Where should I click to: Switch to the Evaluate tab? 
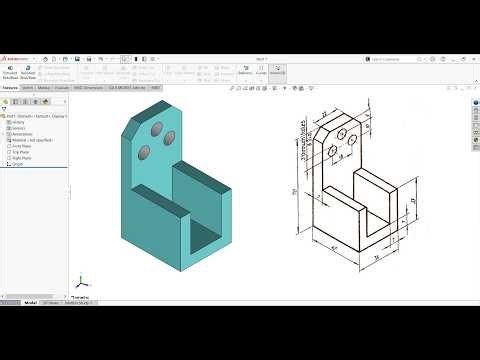tap(62, 88)
